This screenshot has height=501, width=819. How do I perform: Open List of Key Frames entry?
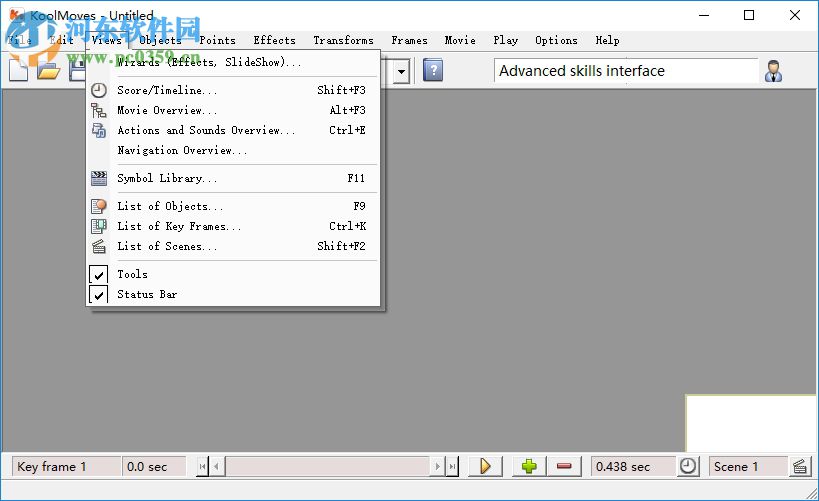(233, 226)
